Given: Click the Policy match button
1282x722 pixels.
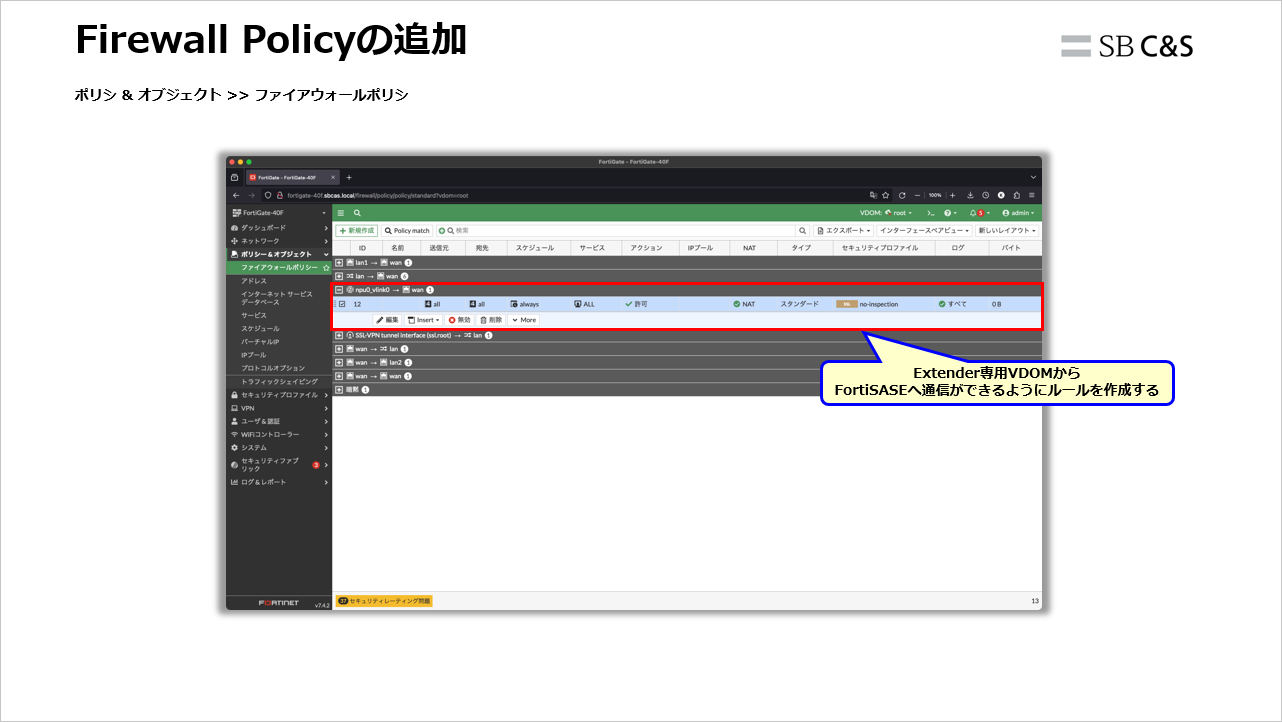Looking at the screenshot, I should (x=406, y=230).
